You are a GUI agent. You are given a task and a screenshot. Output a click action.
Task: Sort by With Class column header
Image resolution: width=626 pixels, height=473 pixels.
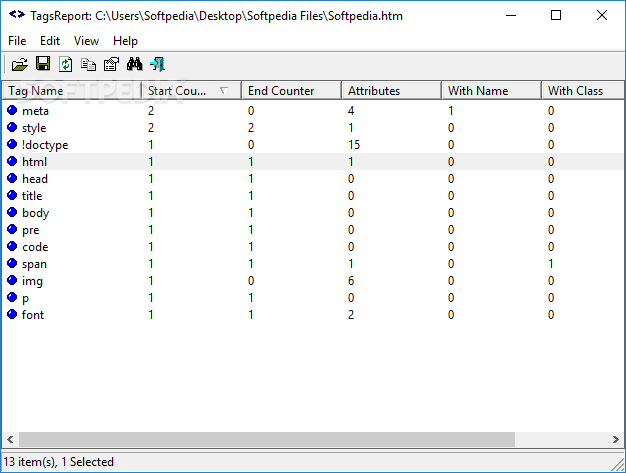pos(583,91)
